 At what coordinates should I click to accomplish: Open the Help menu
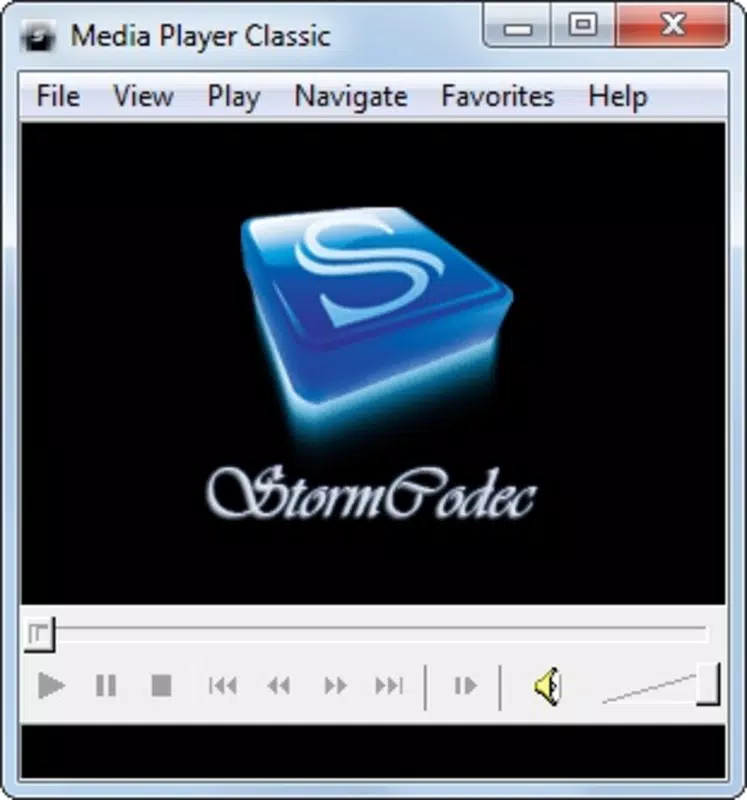[618, 97]
